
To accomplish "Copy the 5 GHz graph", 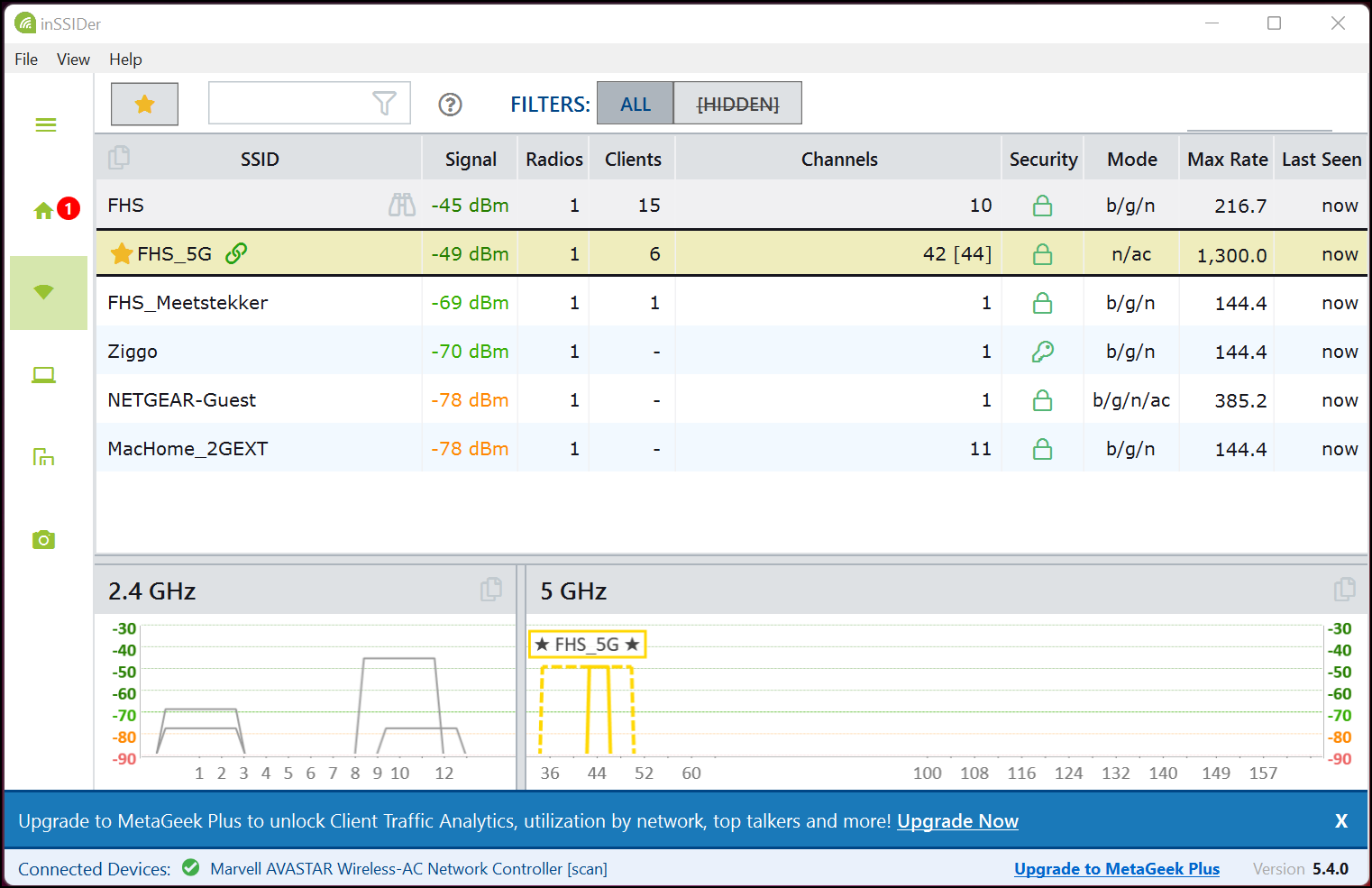I will (x=1344, y=590).
